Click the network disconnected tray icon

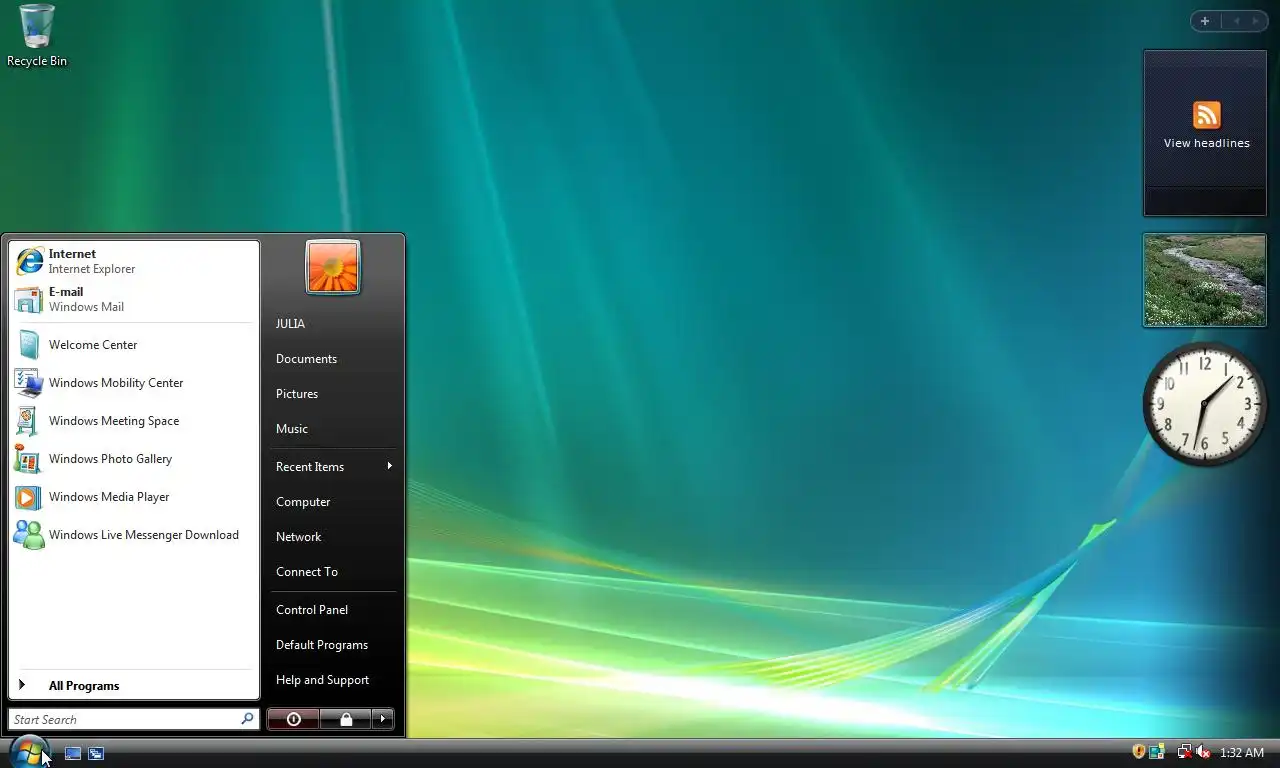pos(1184,752)
